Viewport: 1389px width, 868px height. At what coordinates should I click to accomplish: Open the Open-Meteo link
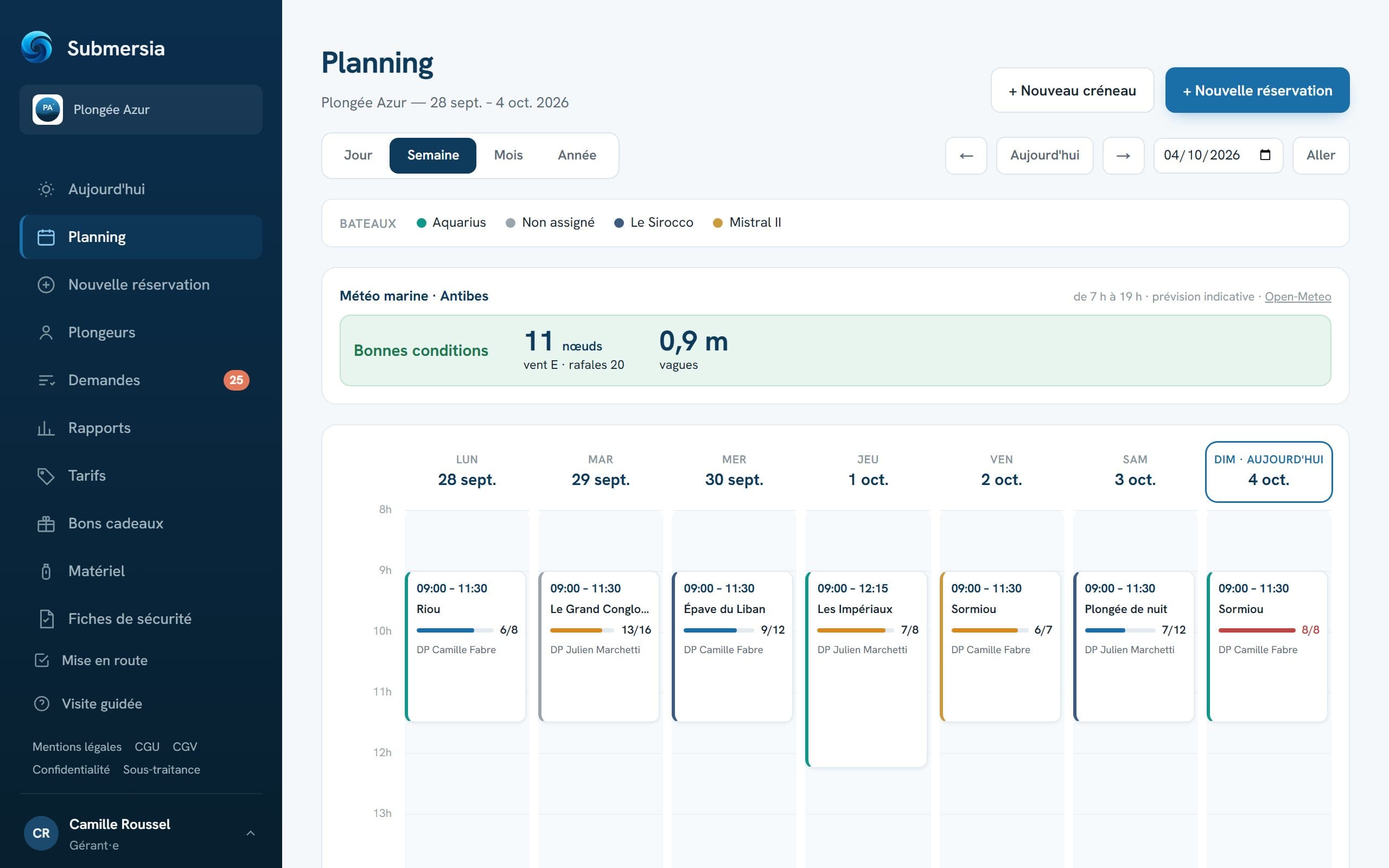[x=1298, y=297]
